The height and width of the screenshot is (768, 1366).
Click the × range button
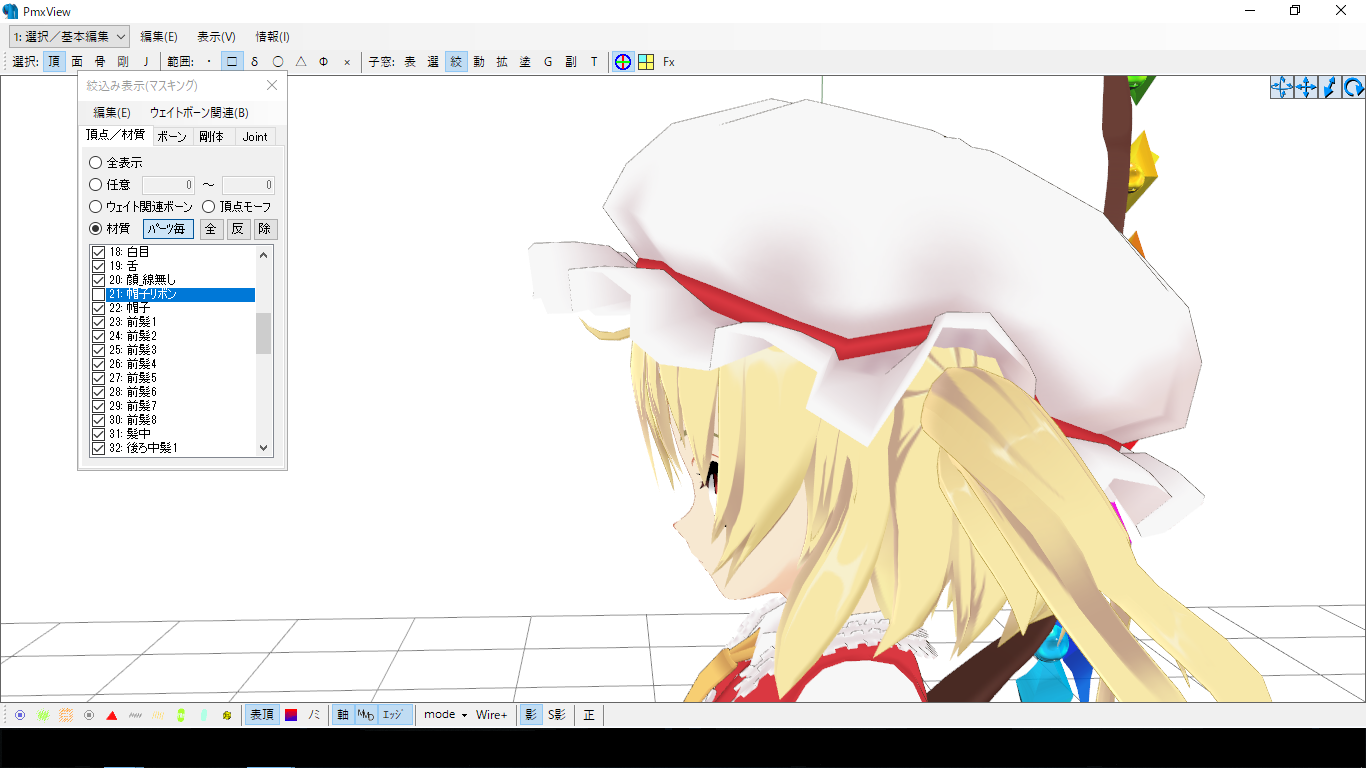coord(347,62)
